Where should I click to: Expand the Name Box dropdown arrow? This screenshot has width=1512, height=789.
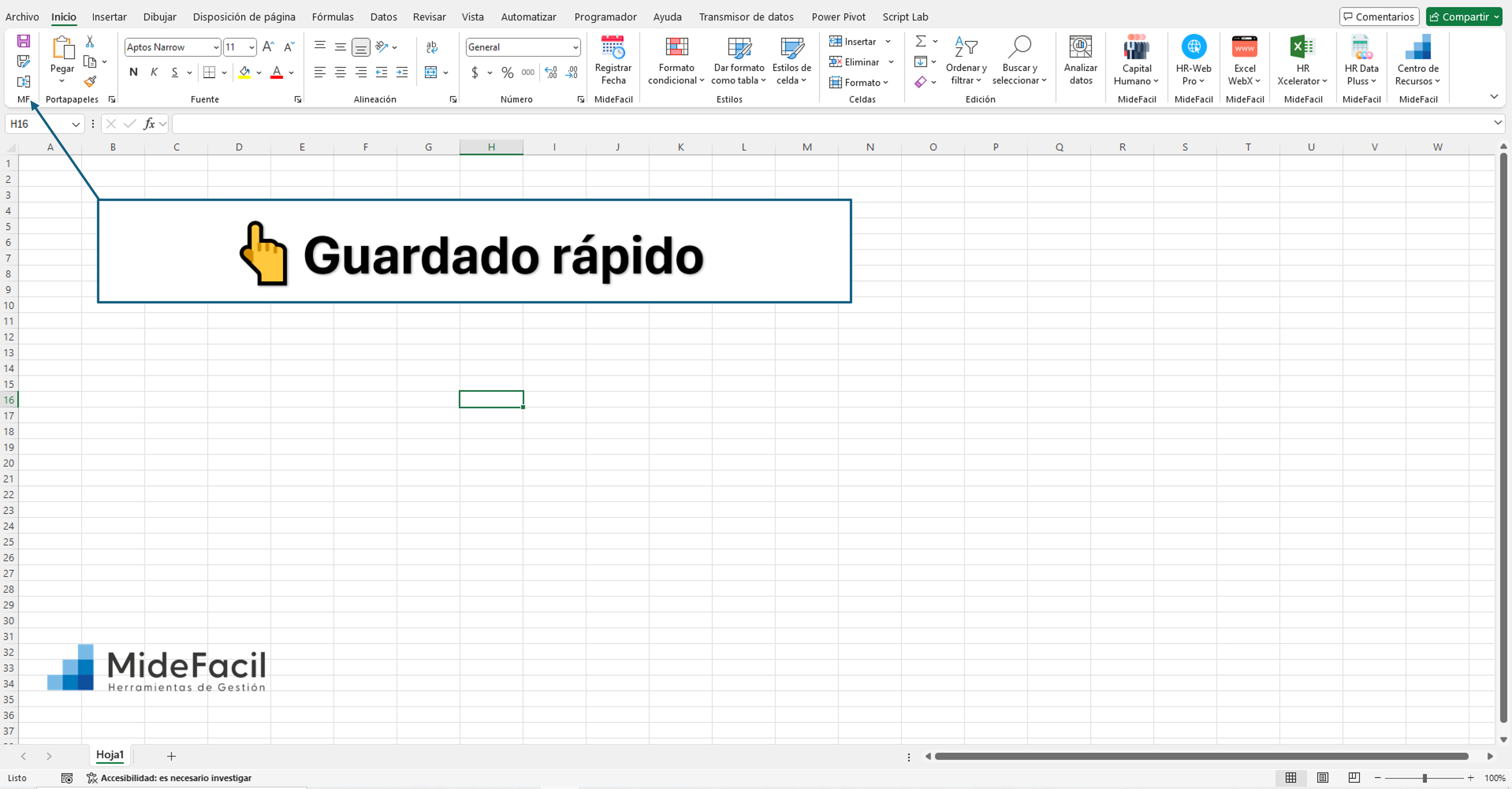[x=76, y=124]
